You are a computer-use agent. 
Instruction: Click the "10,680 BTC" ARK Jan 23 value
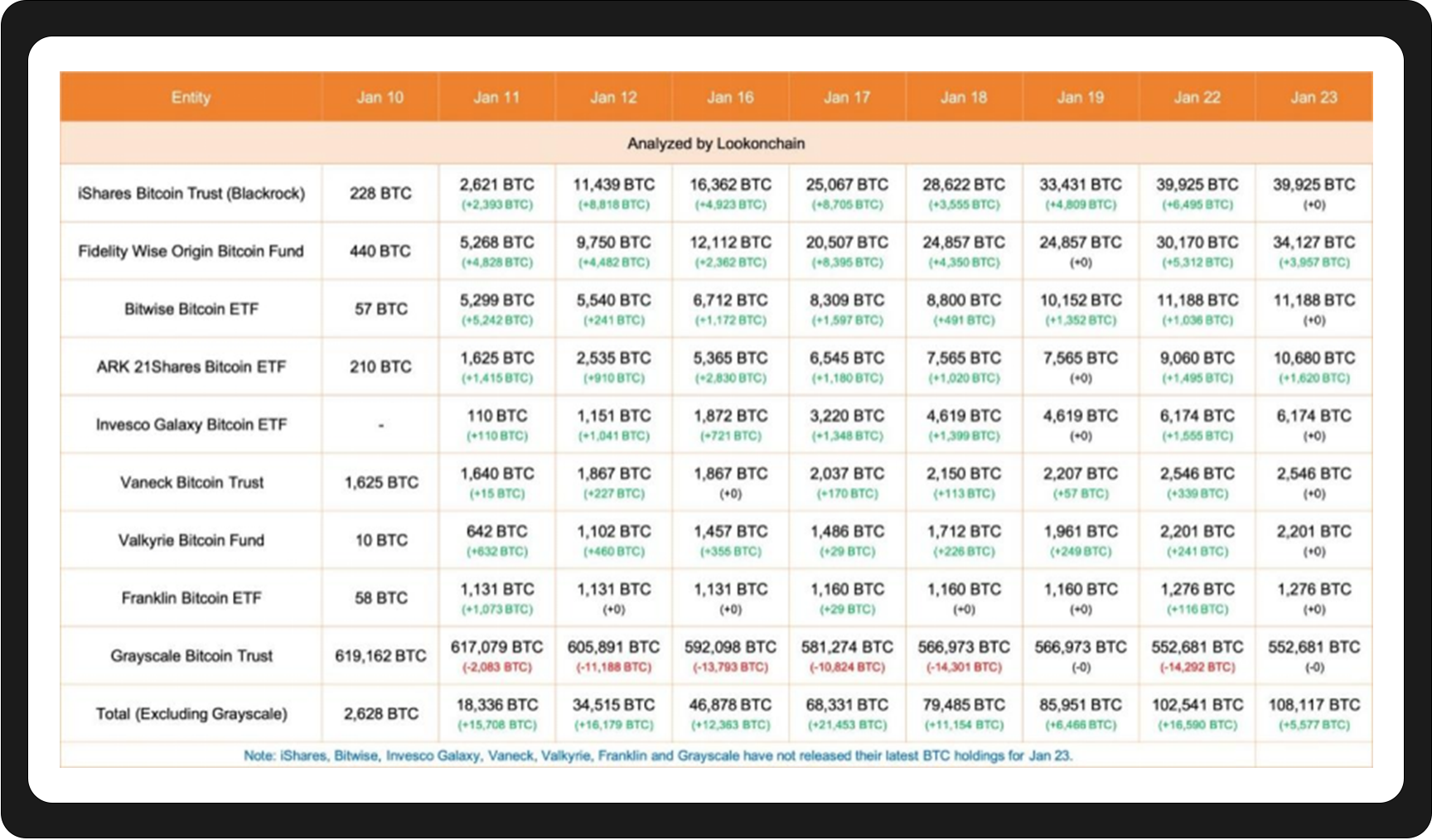[x=1314, y=358]
